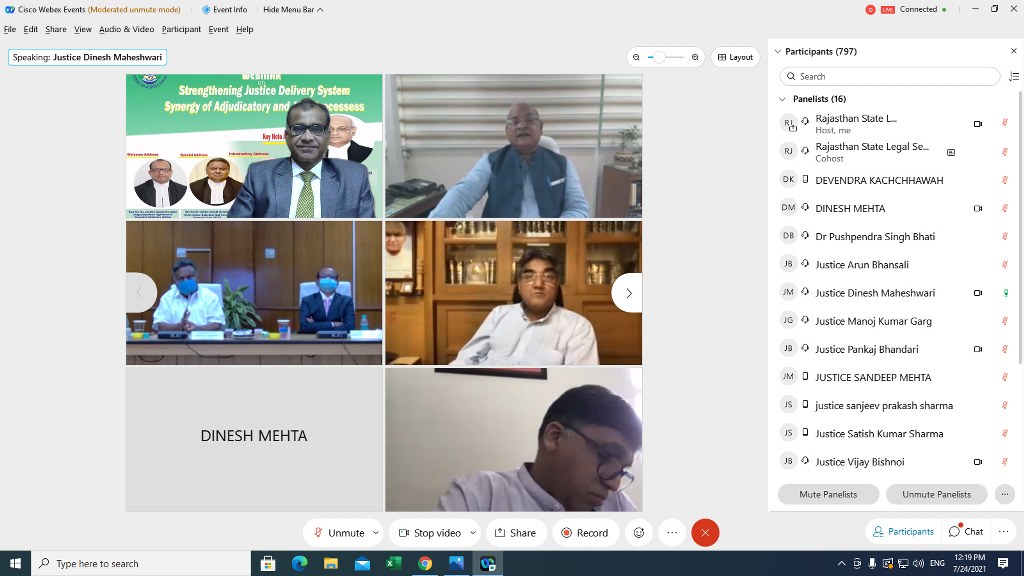Open the Help menu

245,29
